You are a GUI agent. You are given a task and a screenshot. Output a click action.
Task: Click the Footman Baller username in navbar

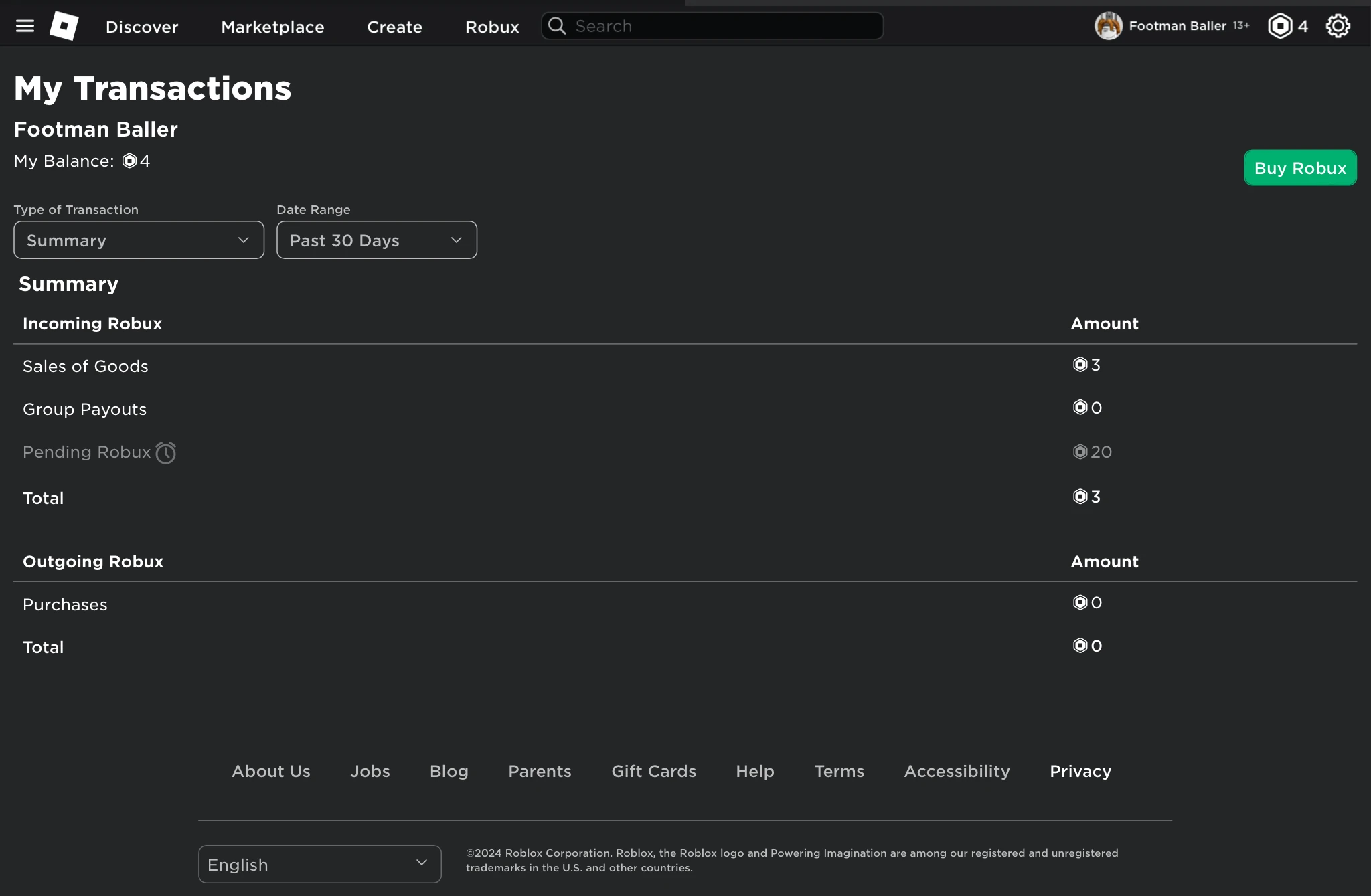point(1177,26)
